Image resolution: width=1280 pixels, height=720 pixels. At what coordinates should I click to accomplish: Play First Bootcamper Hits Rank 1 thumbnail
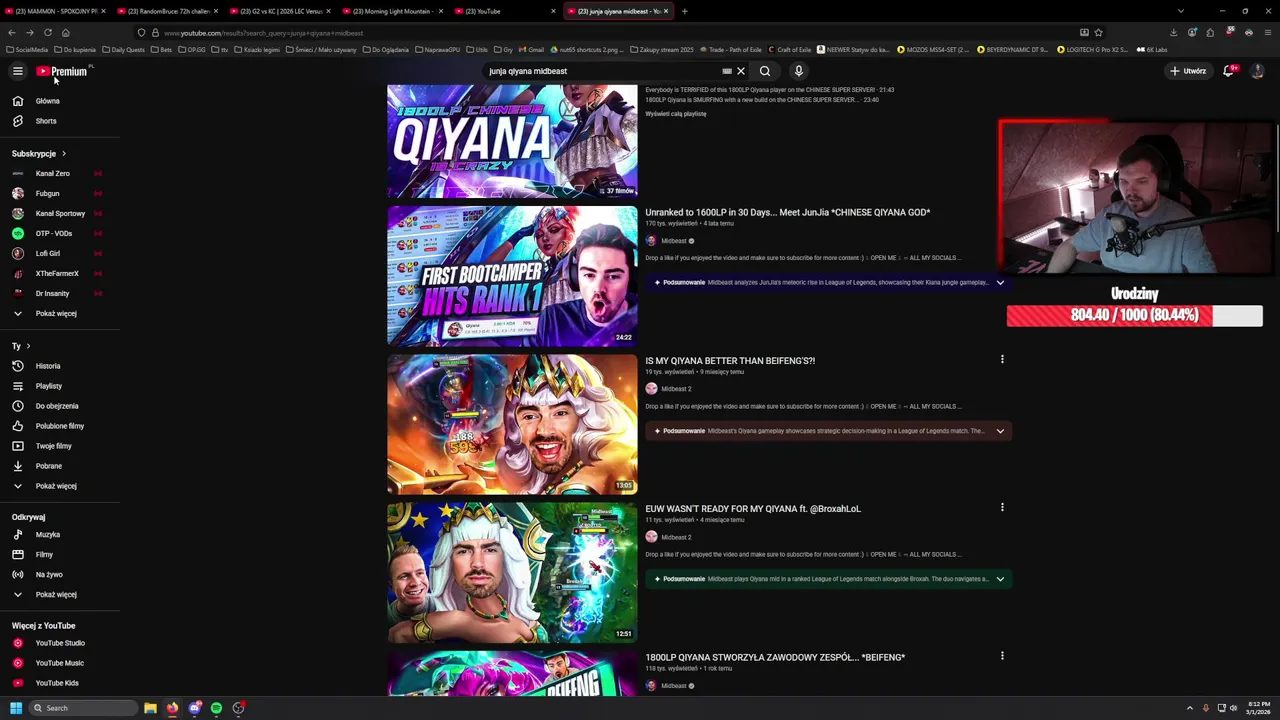tap(512, 276)
